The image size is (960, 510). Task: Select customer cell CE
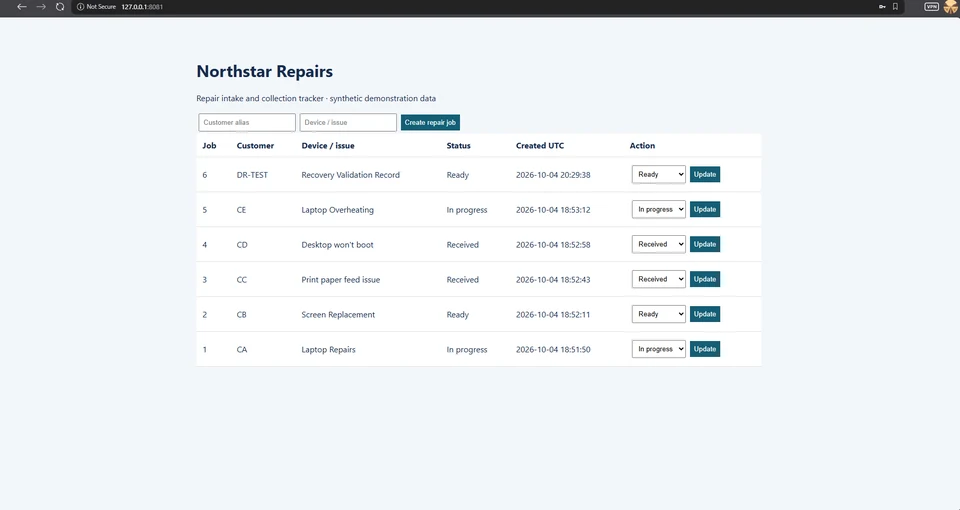241,210
